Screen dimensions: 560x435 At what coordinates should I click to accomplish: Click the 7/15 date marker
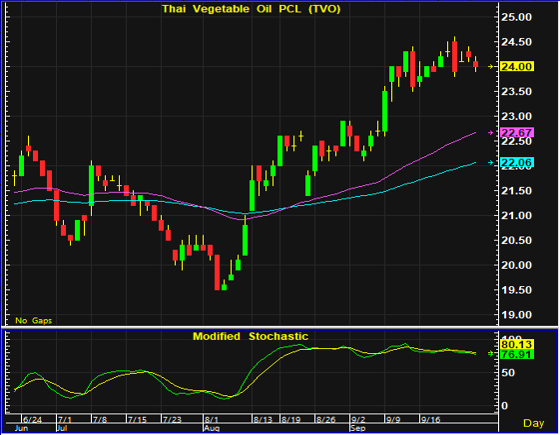[x=138, y=420]
